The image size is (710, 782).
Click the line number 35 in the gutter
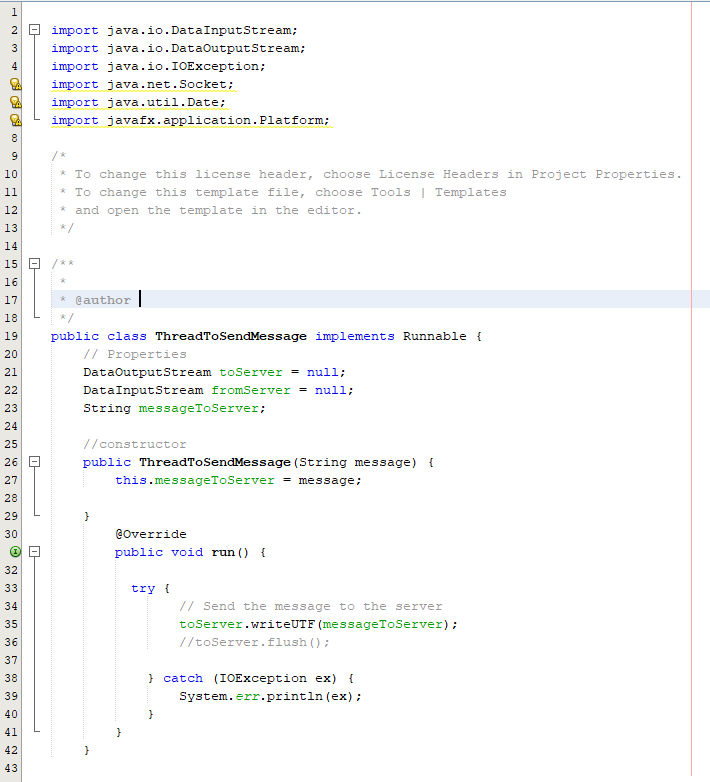(x=11, y=624)
